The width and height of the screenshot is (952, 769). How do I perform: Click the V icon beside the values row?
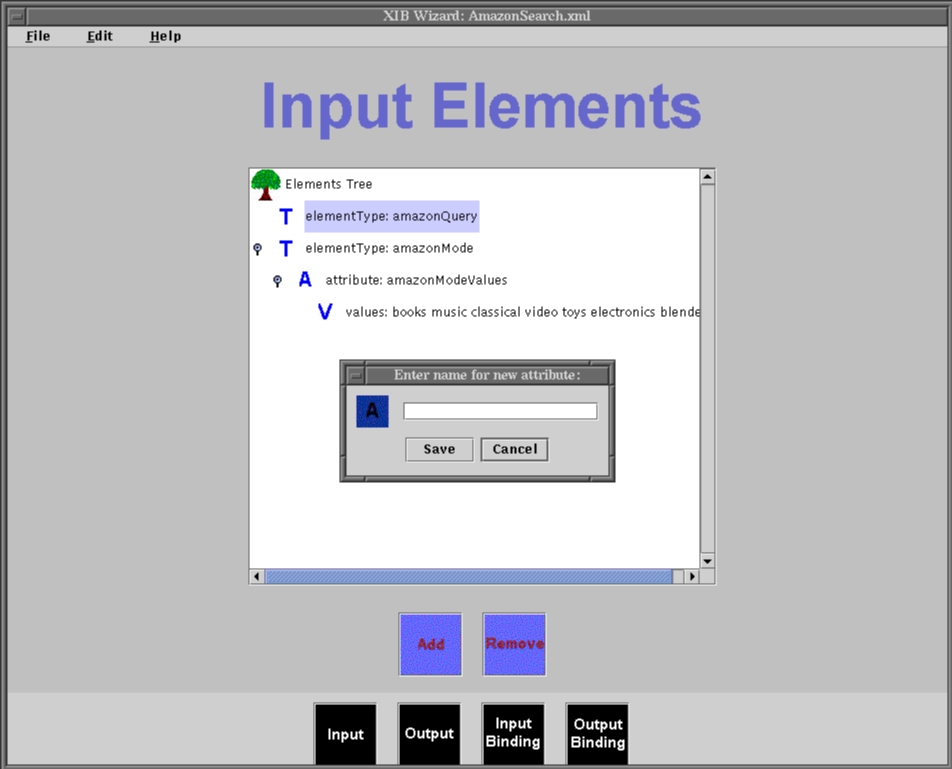325,312
